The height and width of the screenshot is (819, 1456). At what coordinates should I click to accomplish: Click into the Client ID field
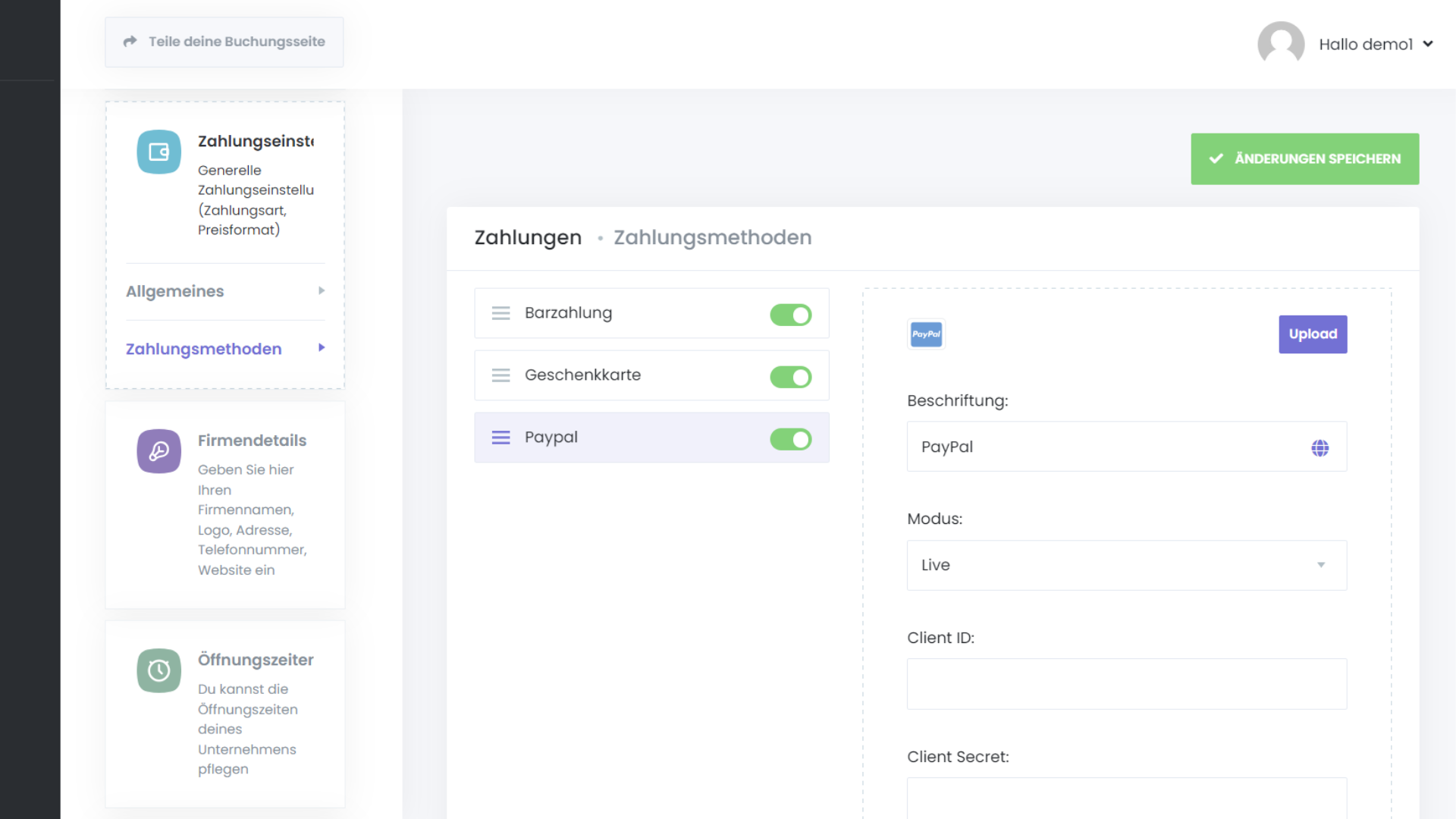1126,684
